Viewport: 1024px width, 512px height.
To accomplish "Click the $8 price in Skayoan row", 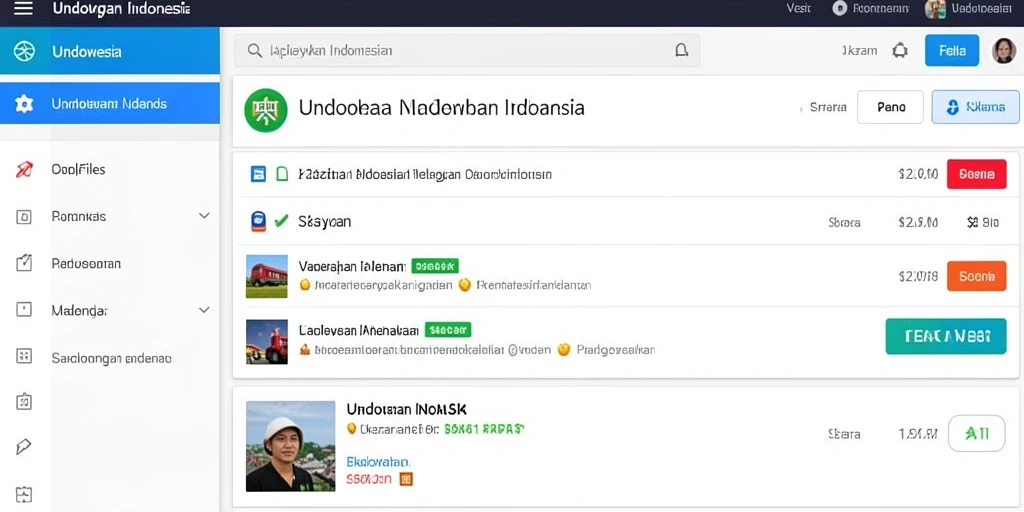I will pyautogui.click(x=983, y=222).
